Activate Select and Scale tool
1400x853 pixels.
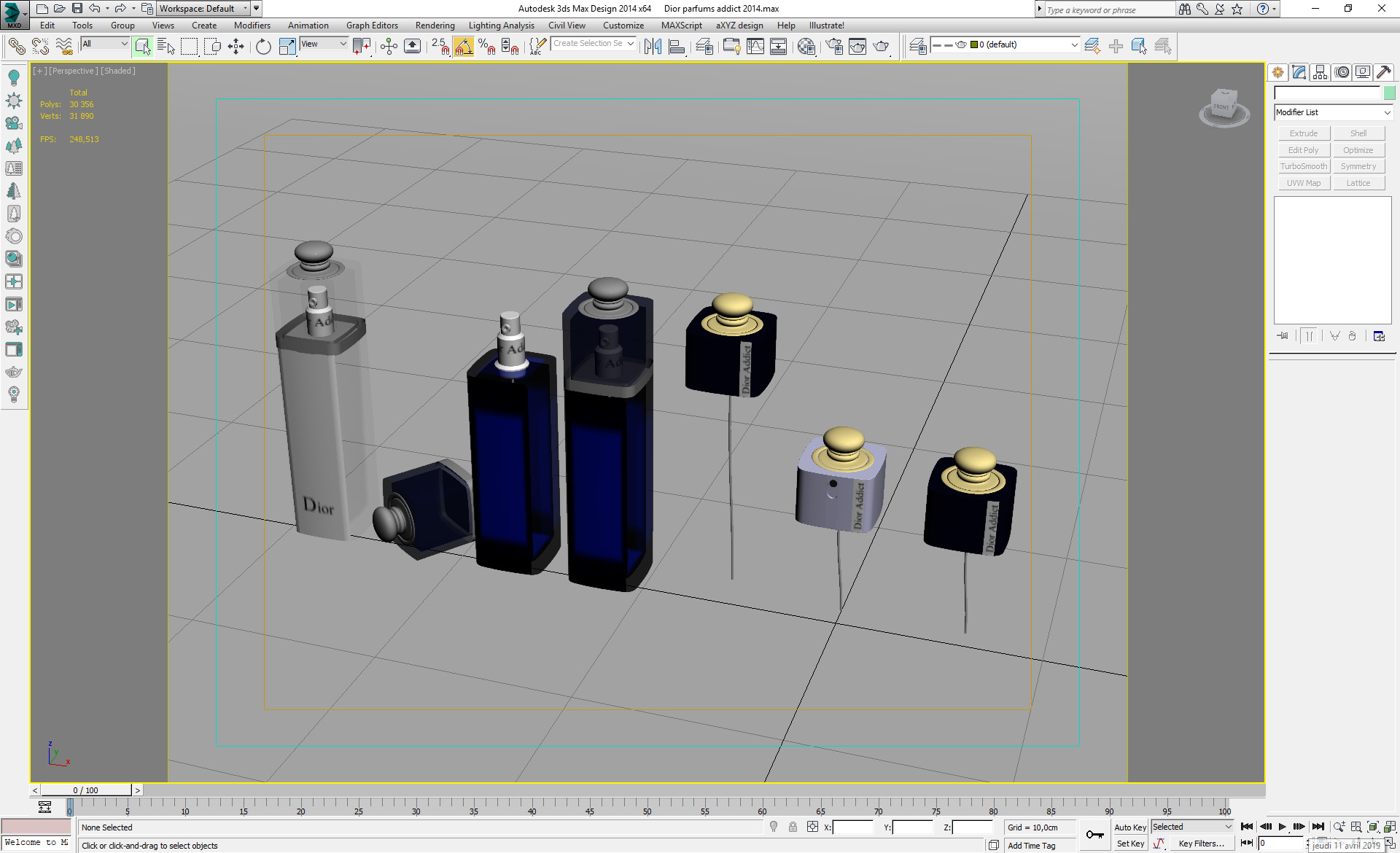pos(287,47)
